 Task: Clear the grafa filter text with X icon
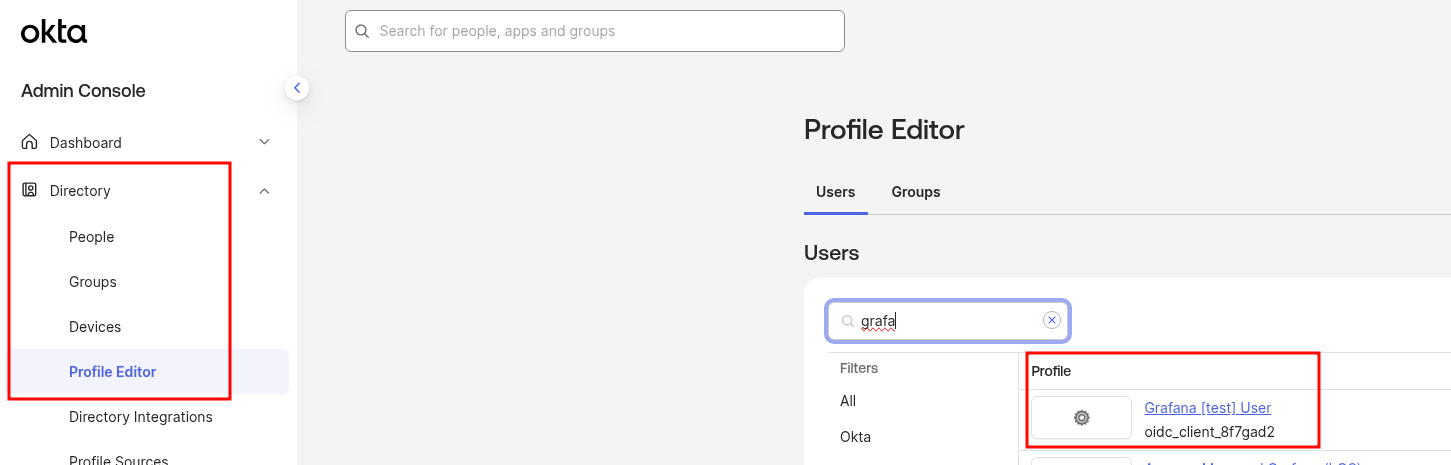point(1051,320)
